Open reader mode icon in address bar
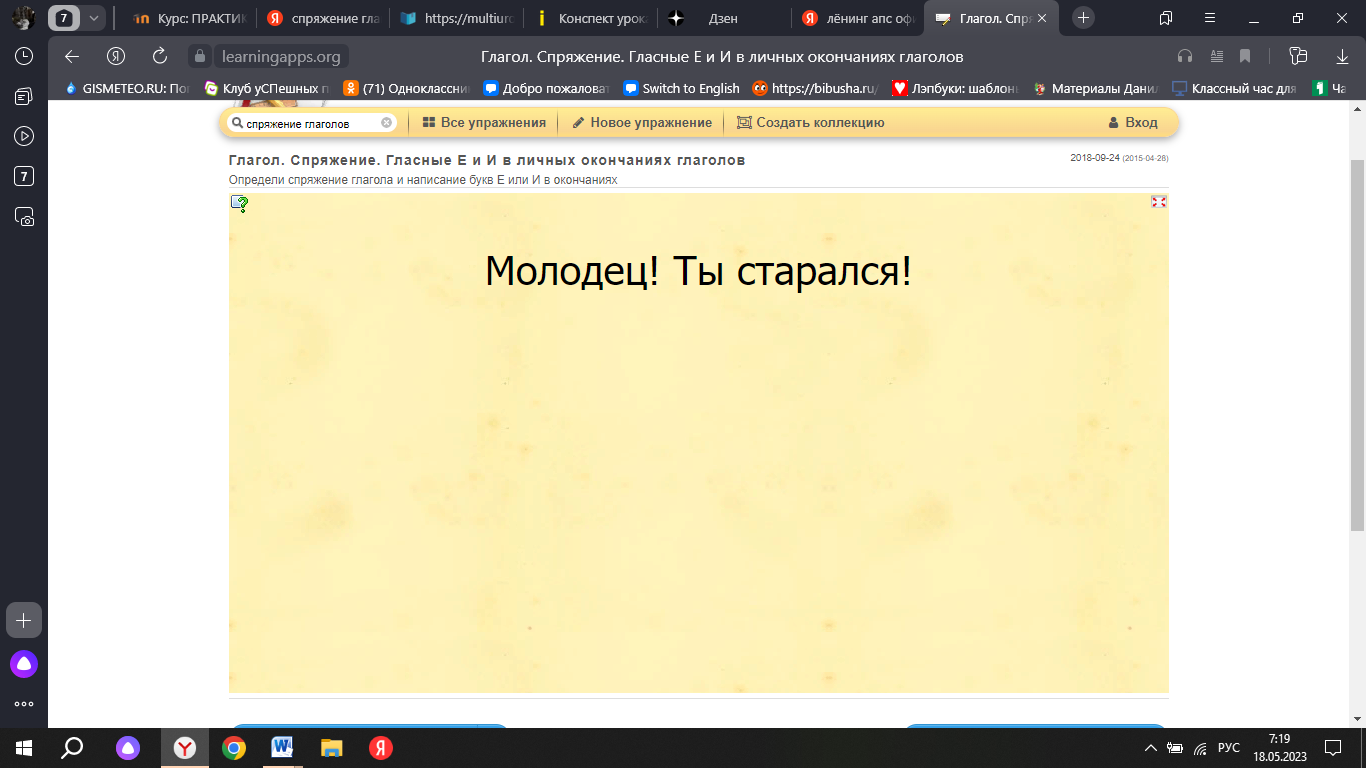The image size is (1366, 768). pyautogui.click(x=1217, y=57)
